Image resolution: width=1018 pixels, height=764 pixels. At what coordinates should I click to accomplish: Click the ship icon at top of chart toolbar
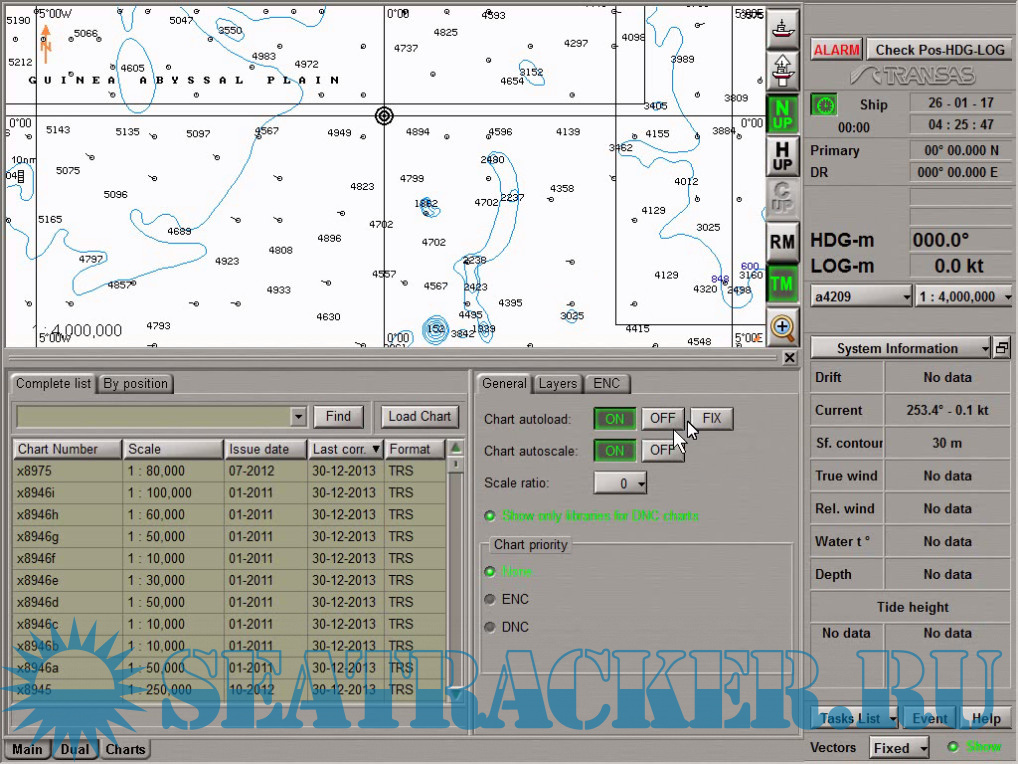[x=783, y=27]
